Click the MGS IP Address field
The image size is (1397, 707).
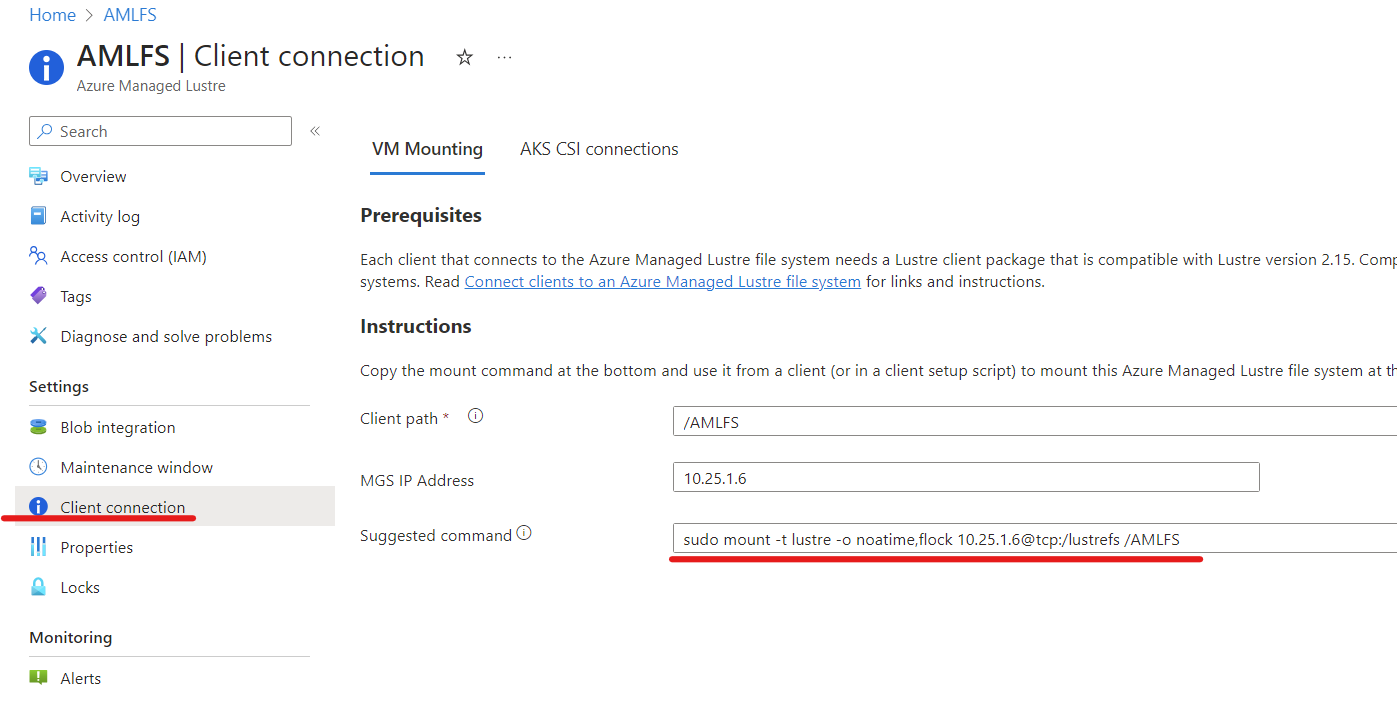tap(965, 478)
